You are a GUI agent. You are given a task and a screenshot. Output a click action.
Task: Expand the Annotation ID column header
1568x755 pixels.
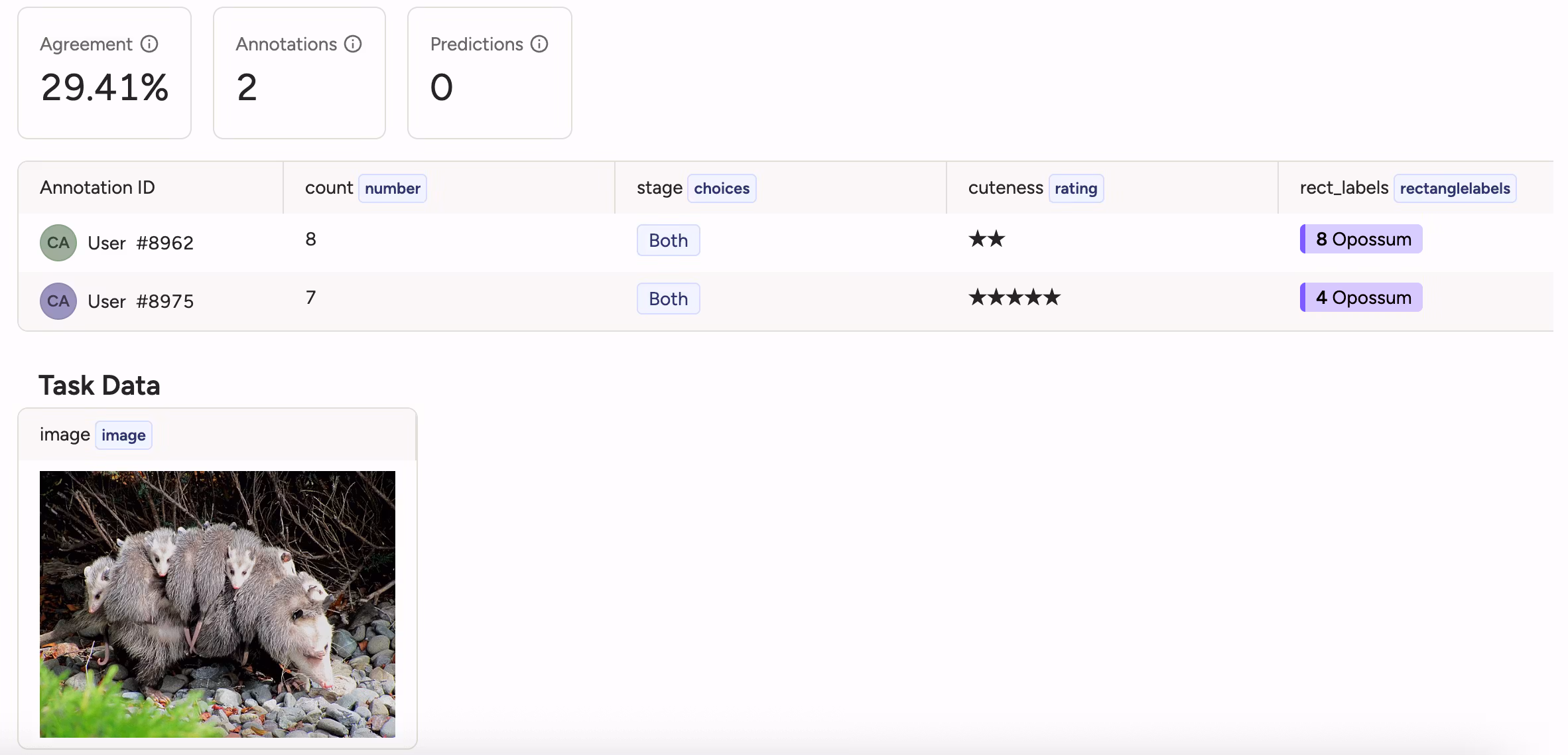coord(97,188)
